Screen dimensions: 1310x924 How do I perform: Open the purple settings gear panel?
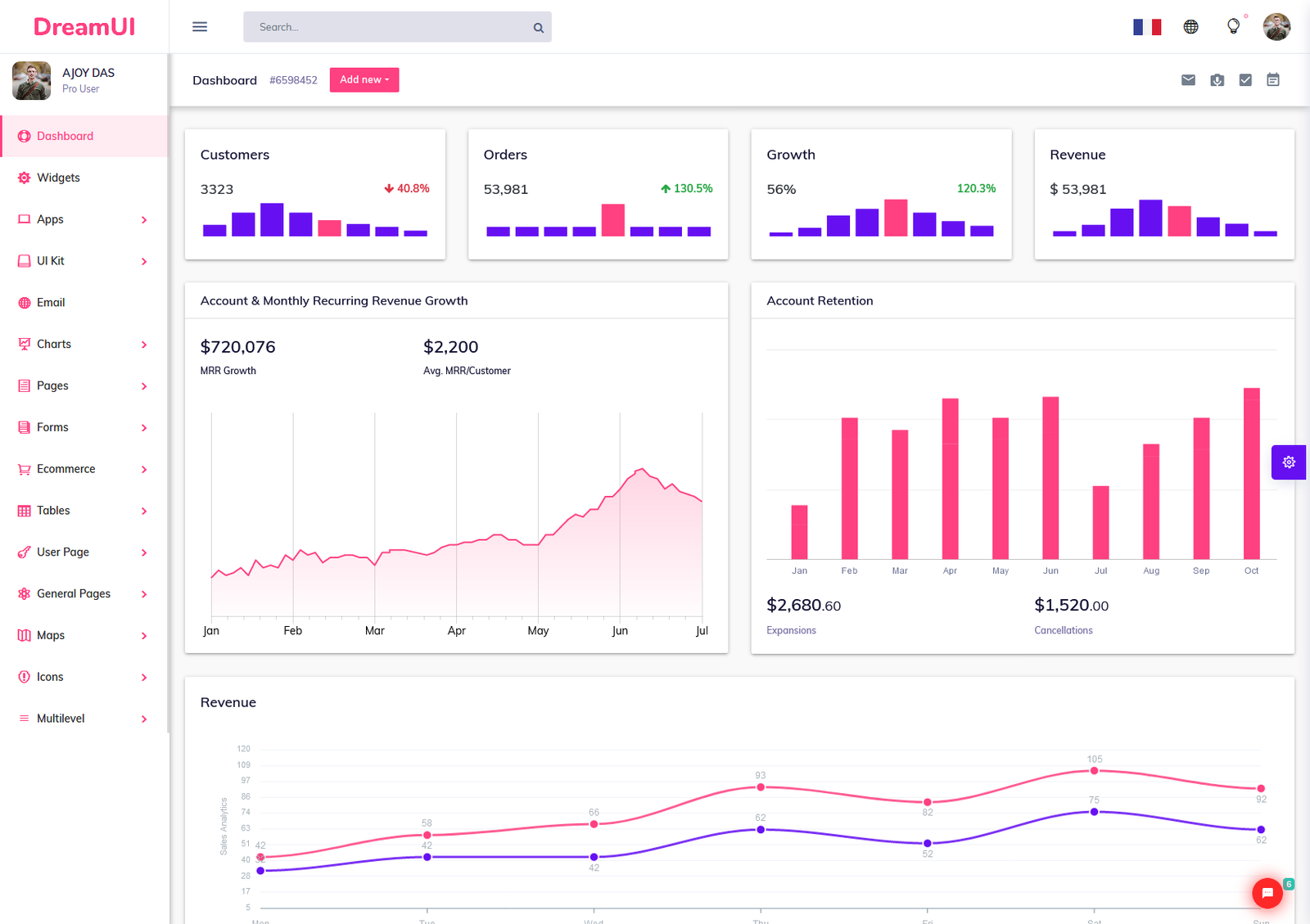(1289, 462)
